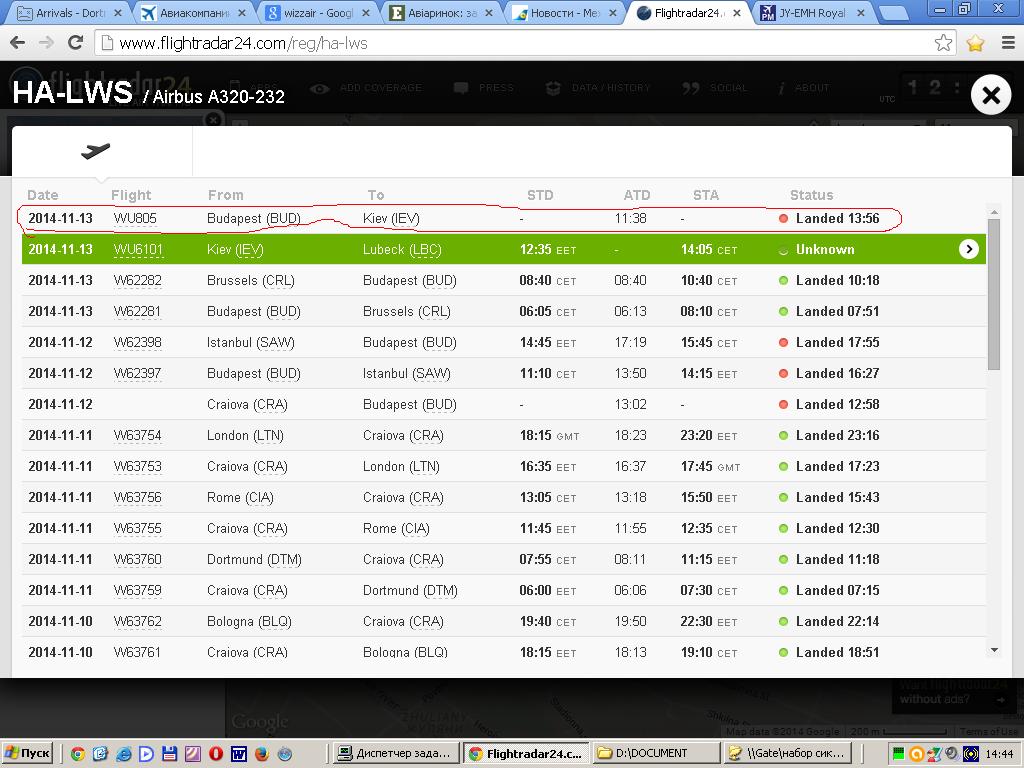Click the bookmarks folder star icon
1024x768 pixels.
click(975, 43)
